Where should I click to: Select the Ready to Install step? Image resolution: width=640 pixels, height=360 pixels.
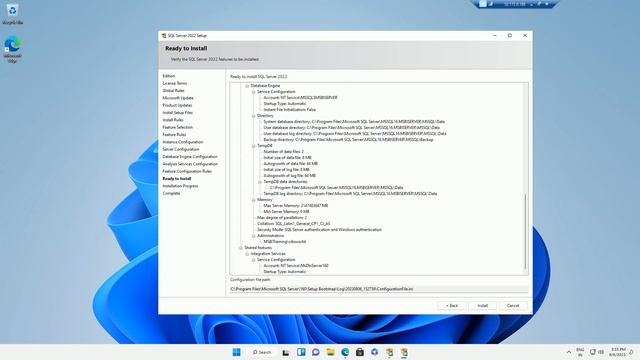(x=177, y=179)
